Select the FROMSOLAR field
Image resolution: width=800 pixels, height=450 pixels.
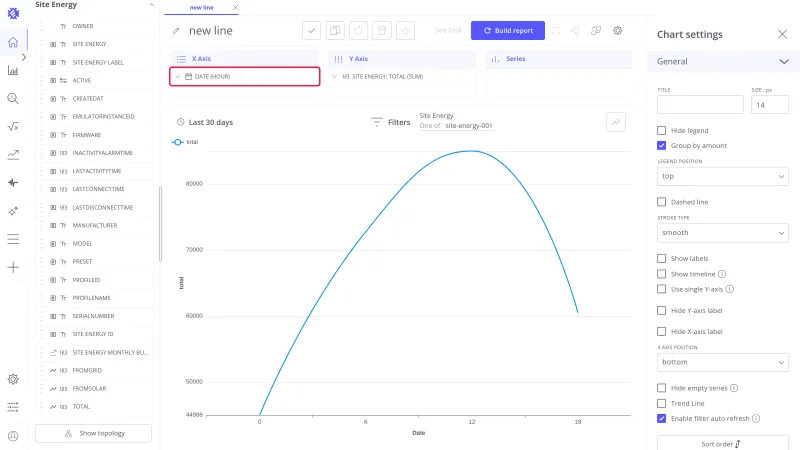pos(89,389)
